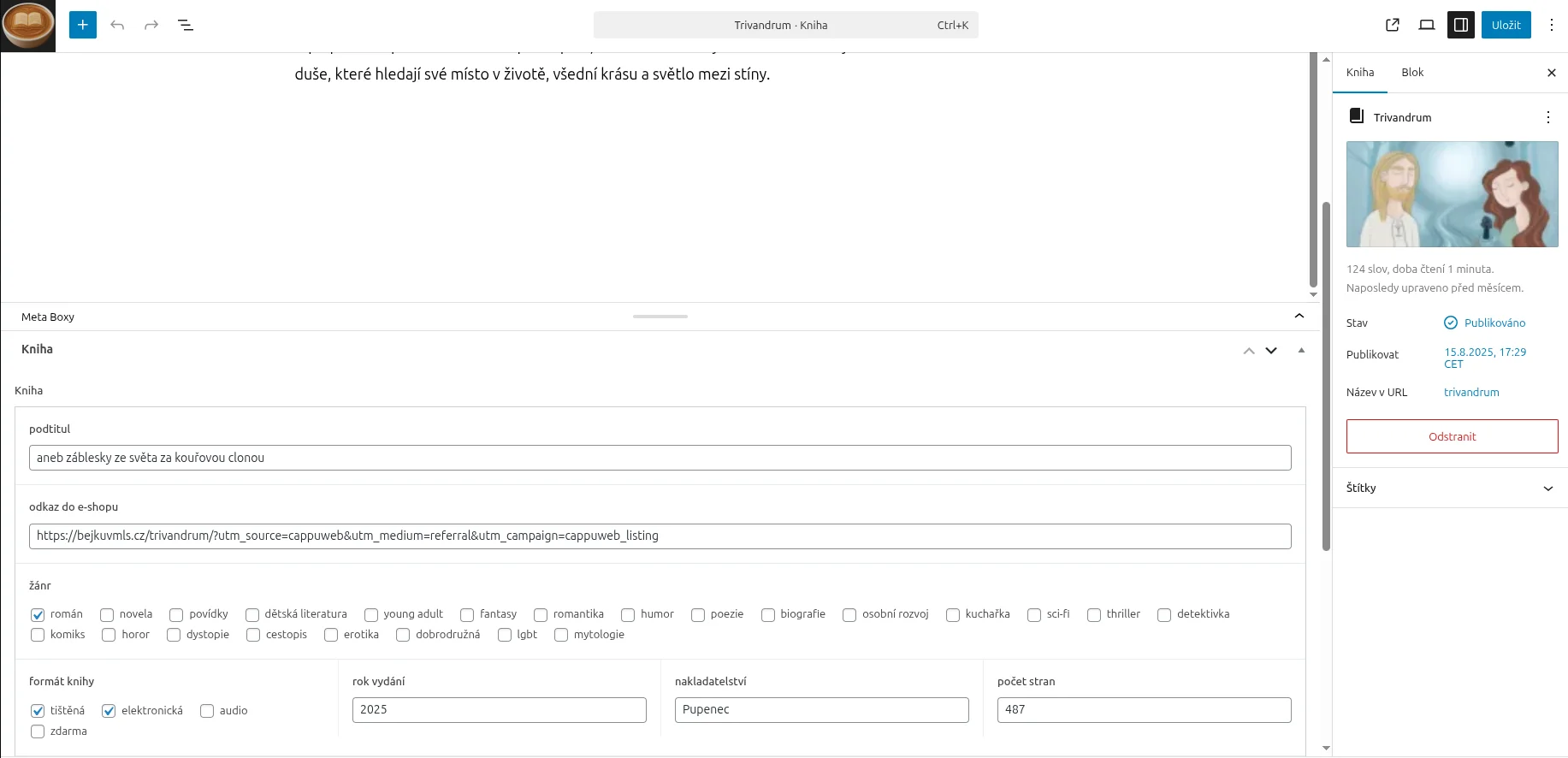Check the mytologie genre checkbox
1568x758 pixels.
[x=561, y=635]
